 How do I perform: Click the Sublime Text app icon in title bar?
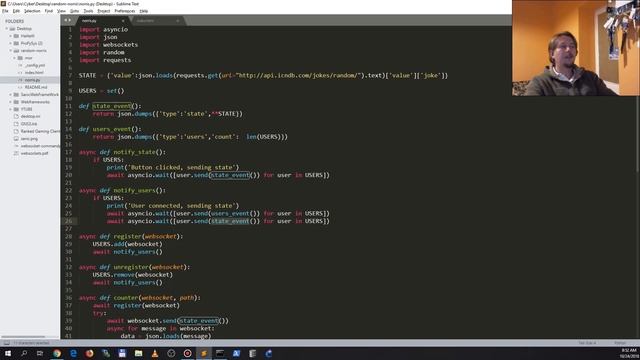(3, 4)
